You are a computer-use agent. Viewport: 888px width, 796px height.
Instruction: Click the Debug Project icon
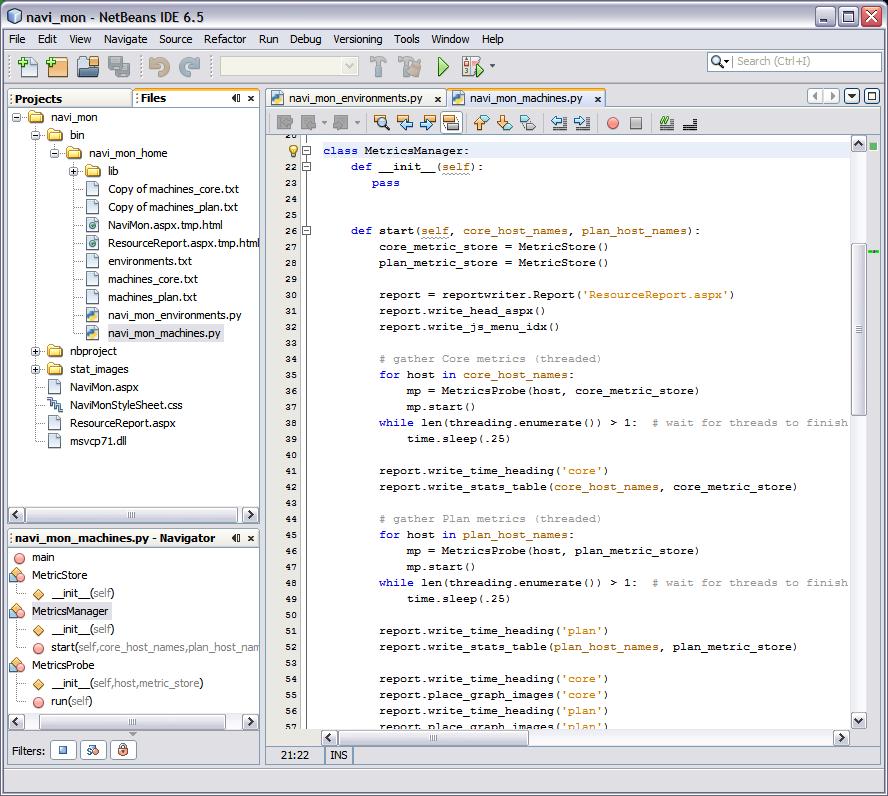tap(472, 67)
